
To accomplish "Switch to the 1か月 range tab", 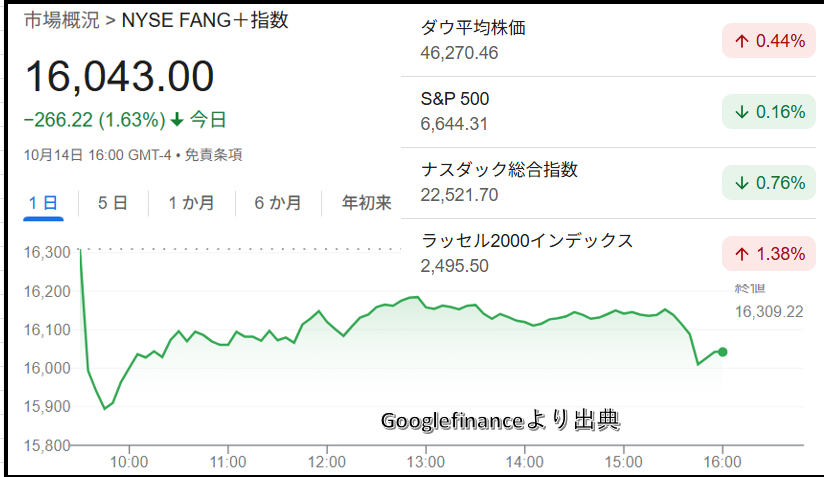I will (191, 203).
